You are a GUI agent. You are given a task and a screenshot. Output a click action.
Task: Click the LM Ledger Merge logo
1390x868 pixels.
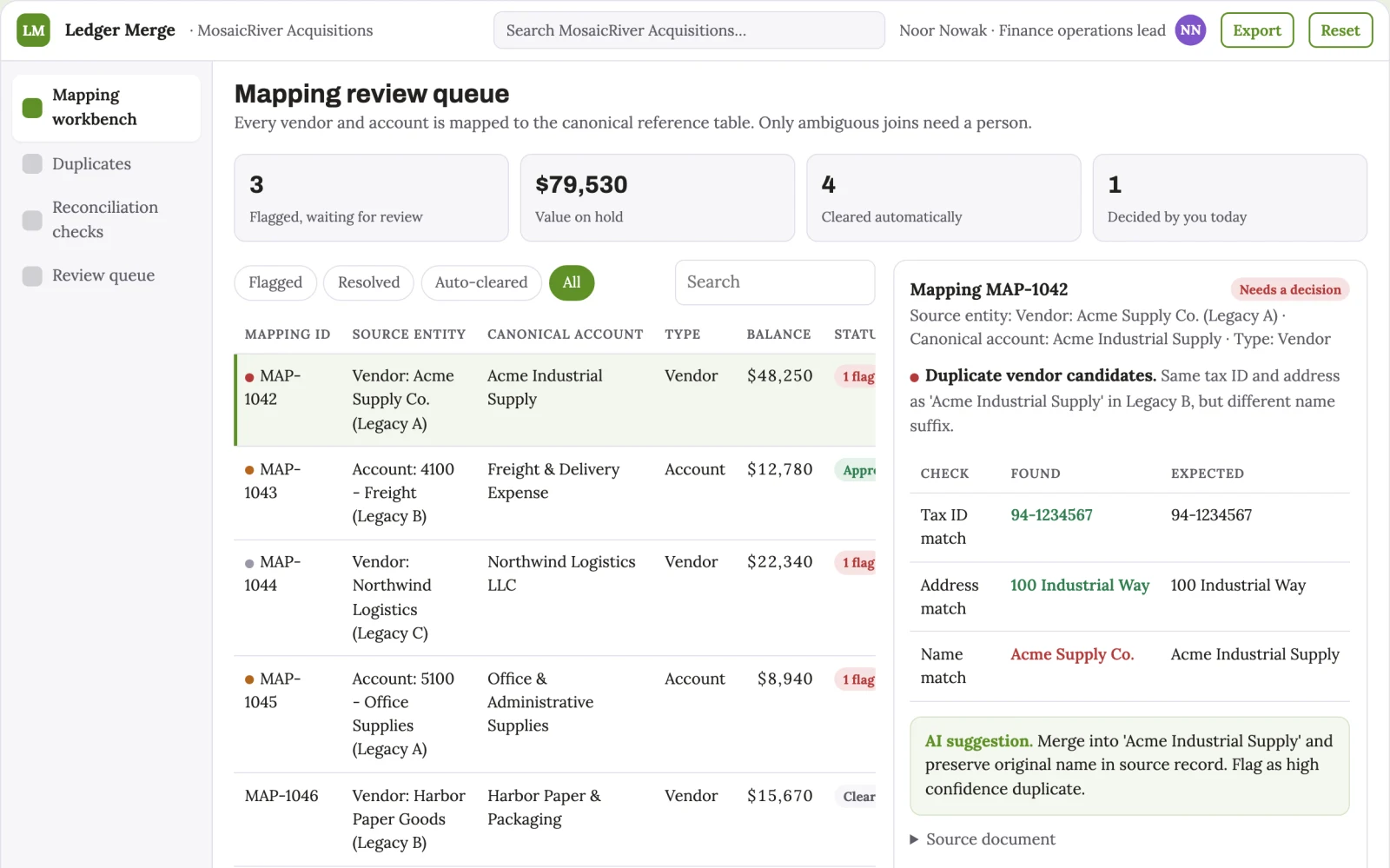click(33, 30)
